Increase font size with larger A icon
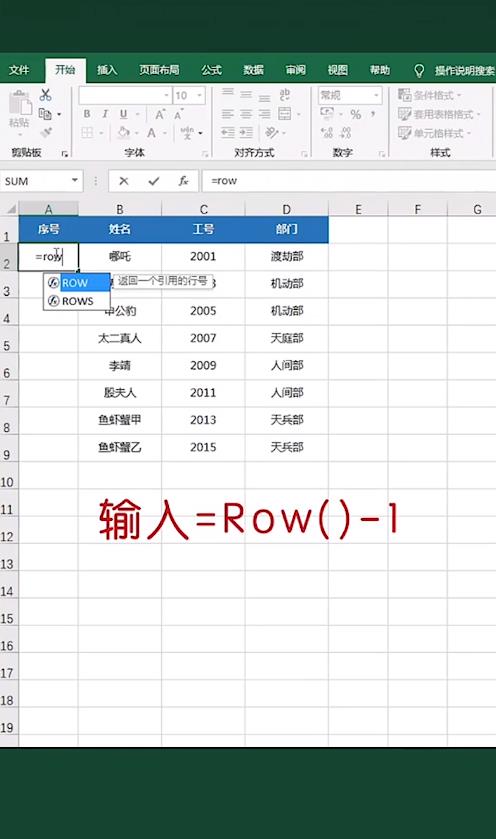This screenshot has width=496, height=839. pos(159,115)
